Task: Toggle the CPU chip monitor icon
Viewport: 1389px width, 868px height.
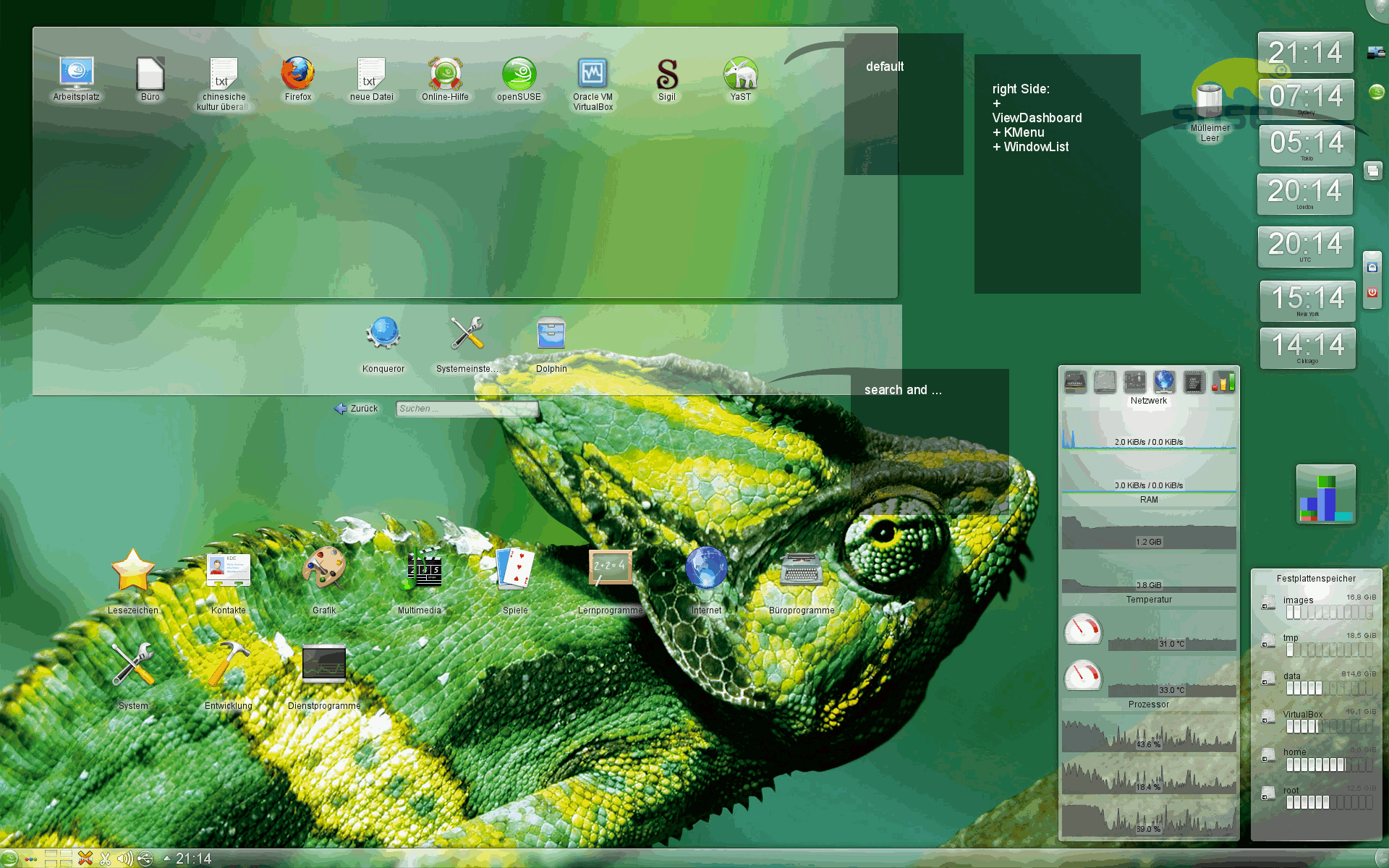Action: pos(1194,381)
